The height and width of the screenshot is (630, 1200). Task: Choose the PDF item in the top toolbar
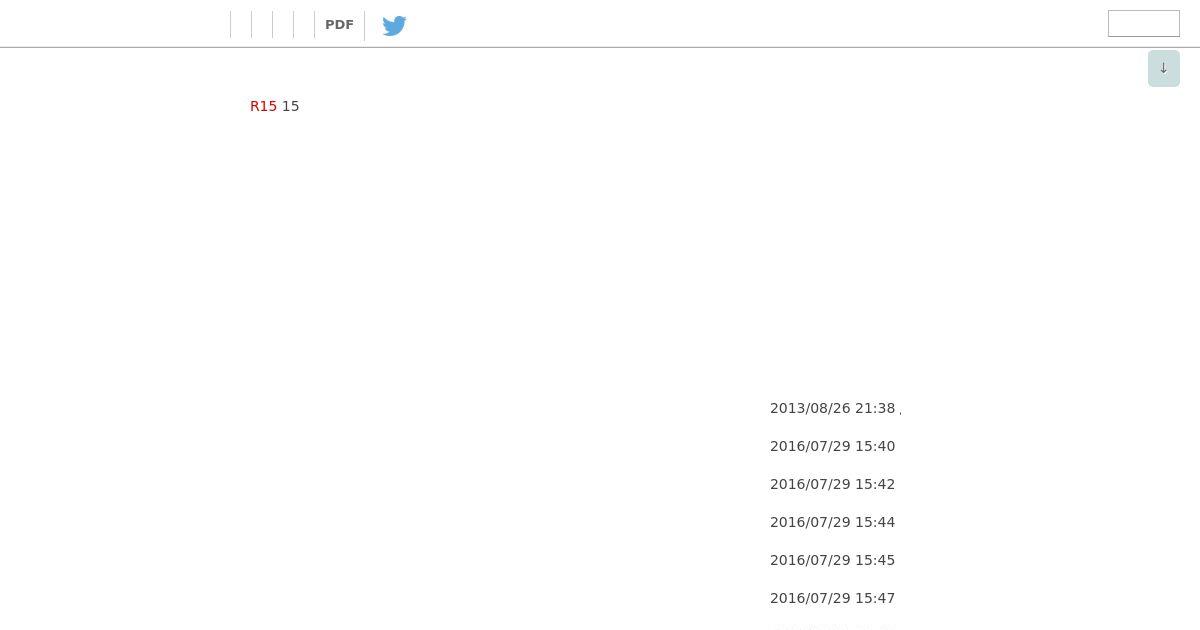(x=339, y=25)
